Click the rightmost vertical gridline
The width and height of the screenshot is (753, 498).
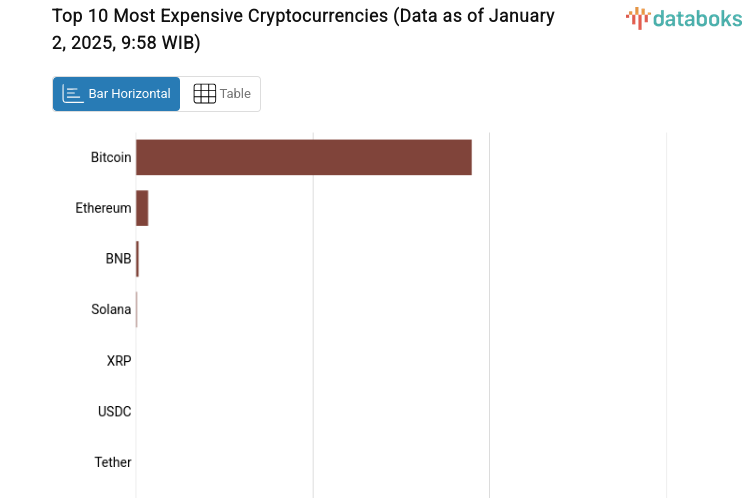coord(667,300)
